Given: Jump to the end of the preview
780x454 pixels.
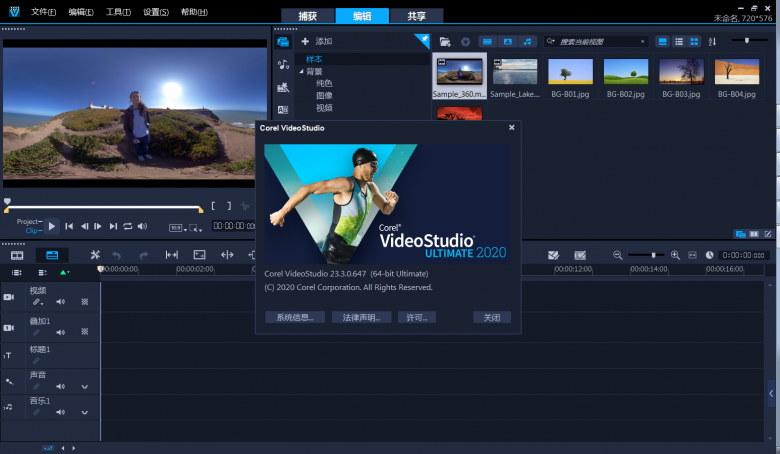Looking at the screenshot, I should (x=113, y=226).
